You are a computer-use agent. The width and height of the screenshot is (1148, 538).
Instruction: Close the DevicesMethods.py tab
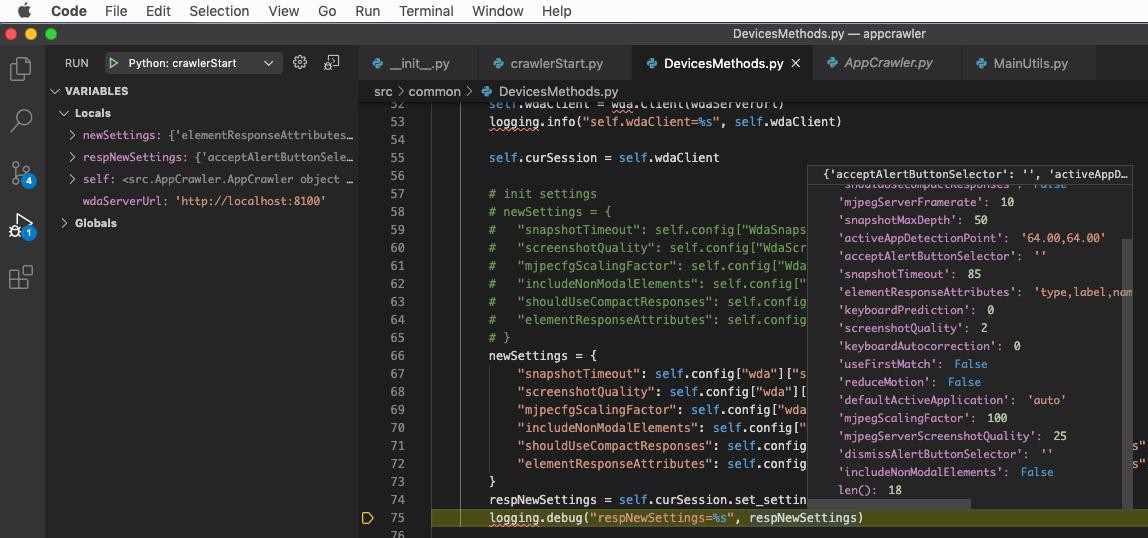click(x=797, y=63)
